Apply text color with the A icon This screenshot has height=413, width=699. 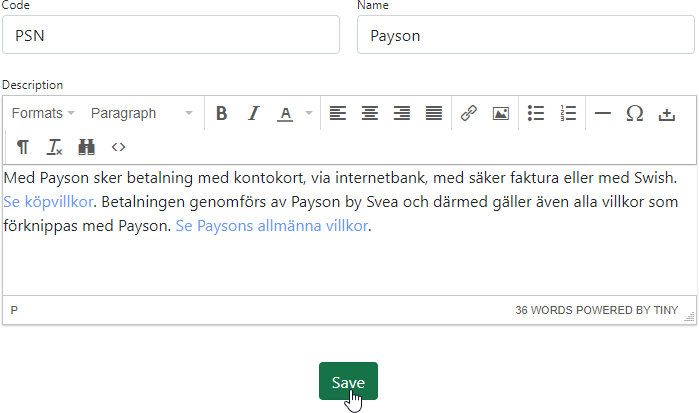[285, 114]
